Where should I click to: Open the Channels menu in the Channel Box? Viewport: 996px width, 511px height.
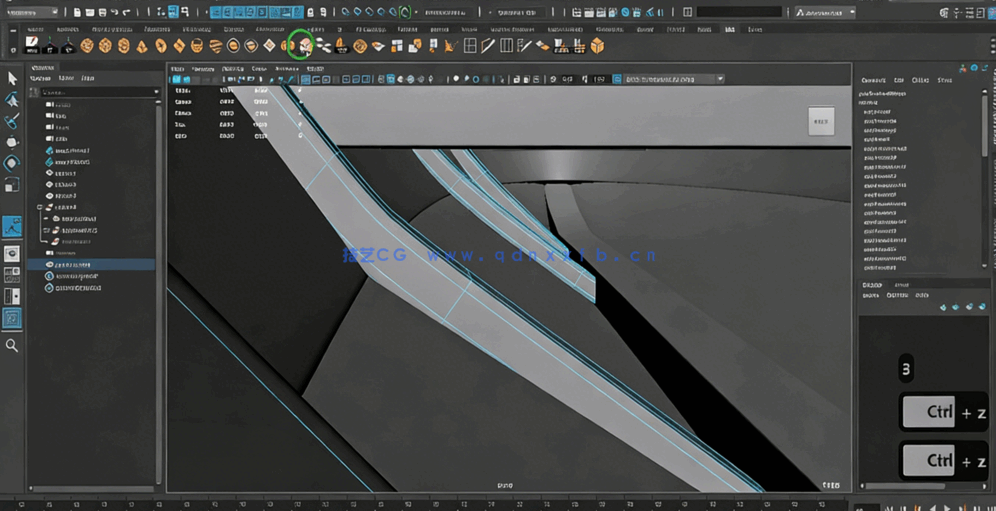(873, 80)
